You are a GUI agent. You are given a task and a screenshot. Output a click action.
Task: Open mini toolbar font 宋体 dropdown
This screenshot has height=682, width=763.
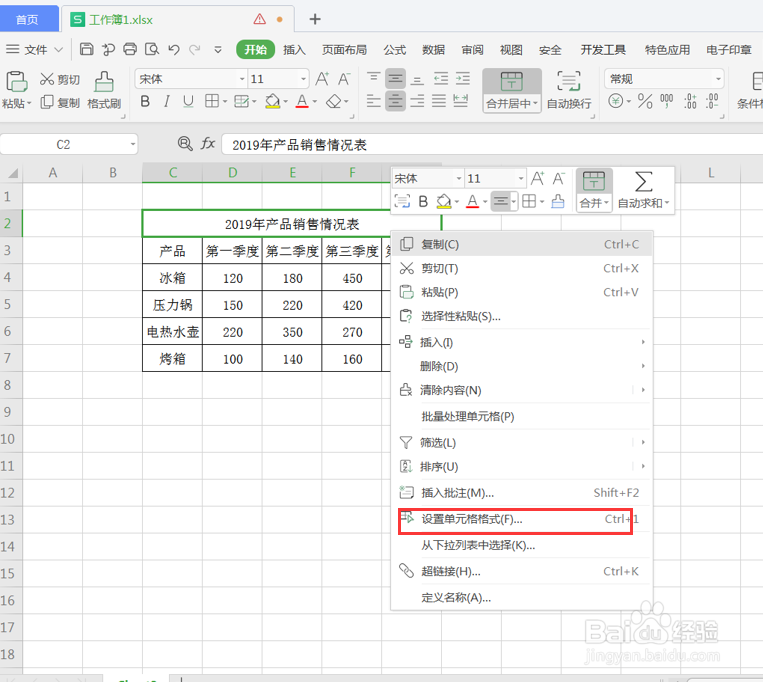458,179
